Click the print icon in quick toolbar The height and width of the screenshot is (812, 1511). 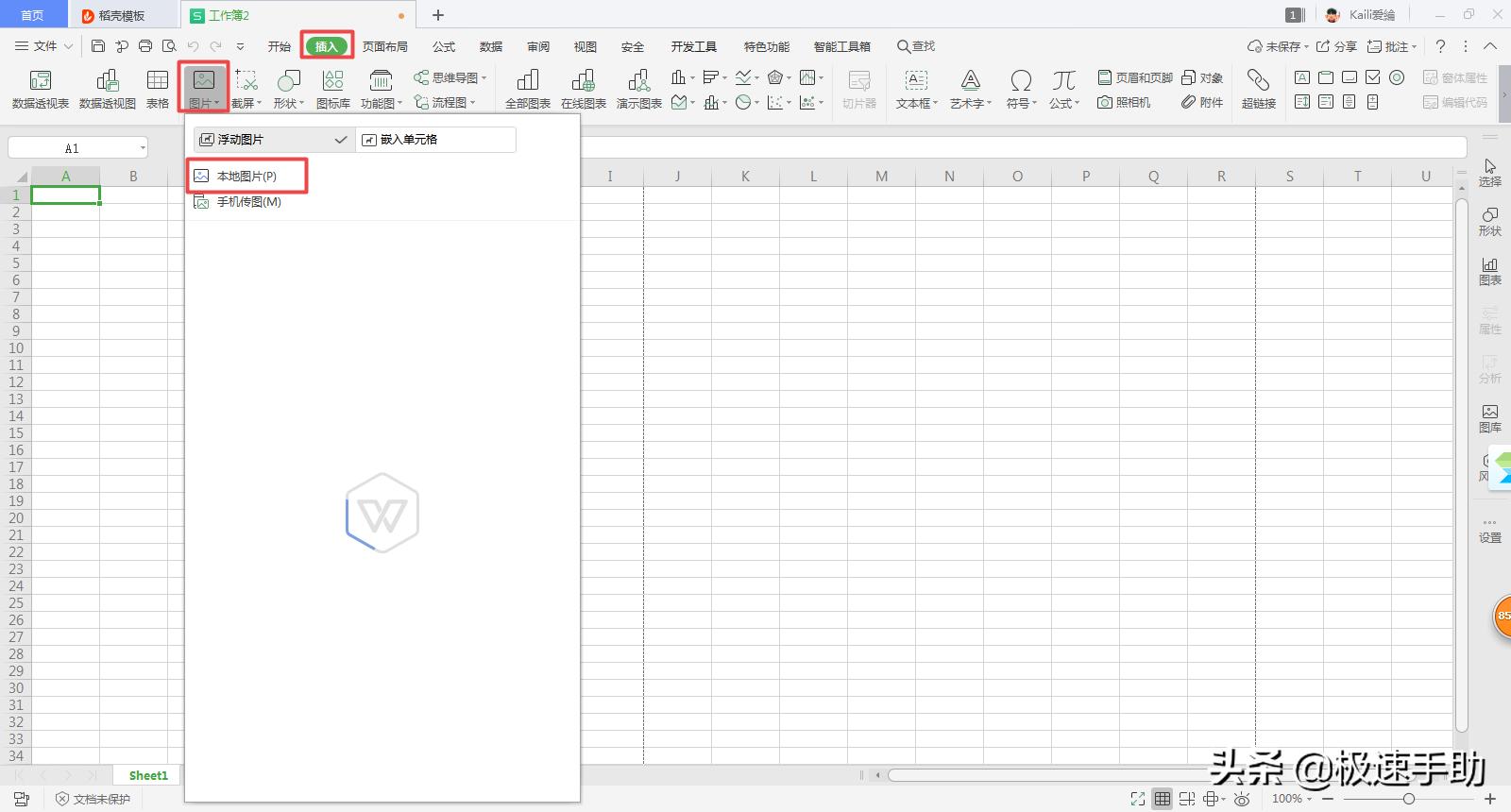point(145,46)
